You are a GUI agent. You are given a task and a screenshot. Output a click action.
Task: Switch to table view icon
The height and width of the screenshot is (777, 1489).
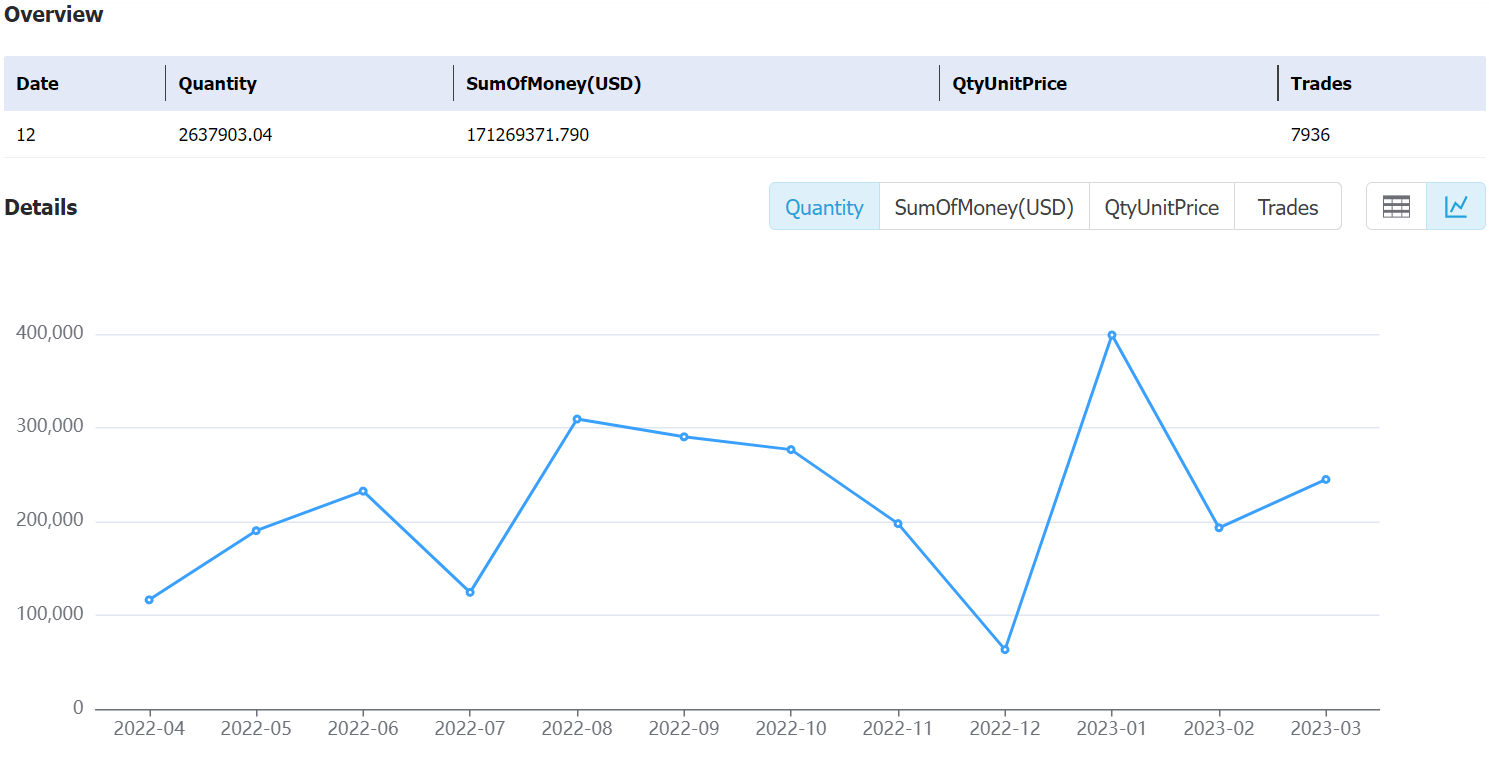click(x=1396, y=207)
